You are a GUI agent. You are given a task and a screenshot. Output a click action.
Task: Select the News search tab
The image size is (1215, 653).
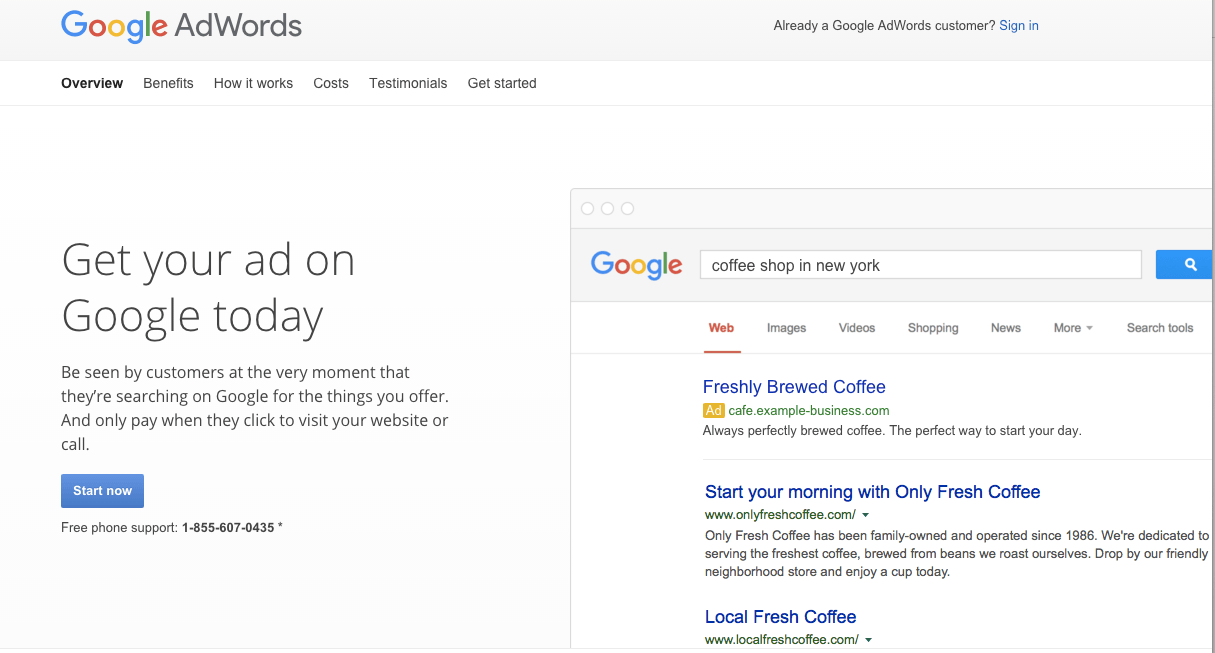pos(1006,328)
